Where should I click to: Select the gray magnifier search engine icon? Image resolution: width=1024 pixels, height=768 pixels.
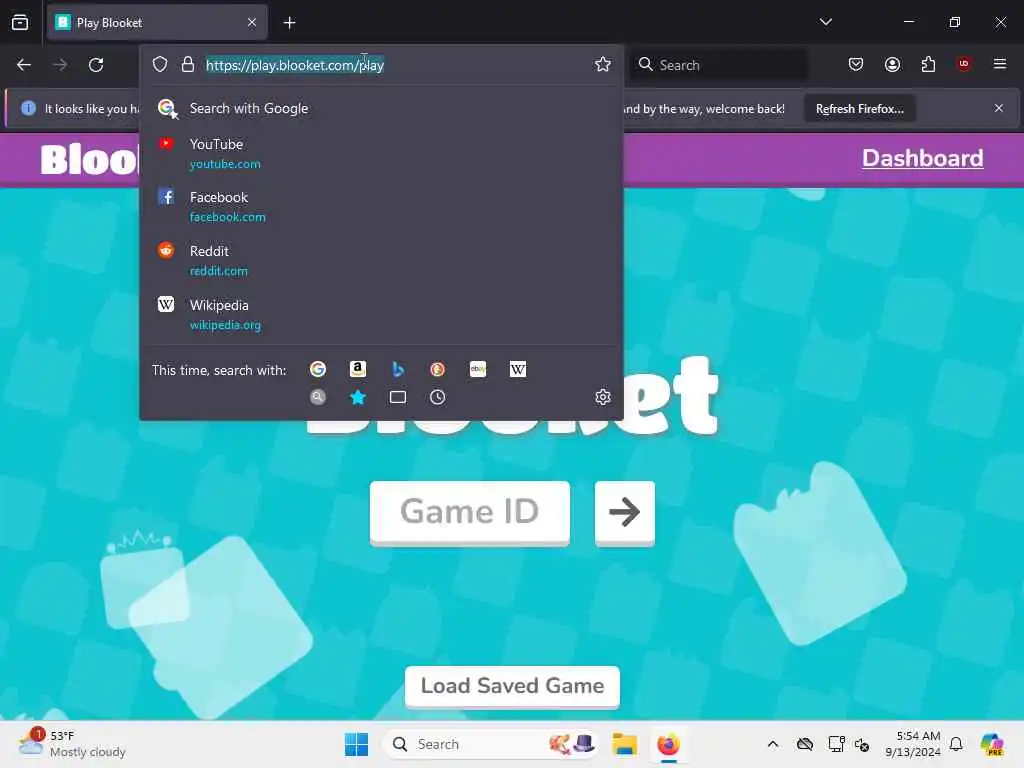(x=318, y=397)
